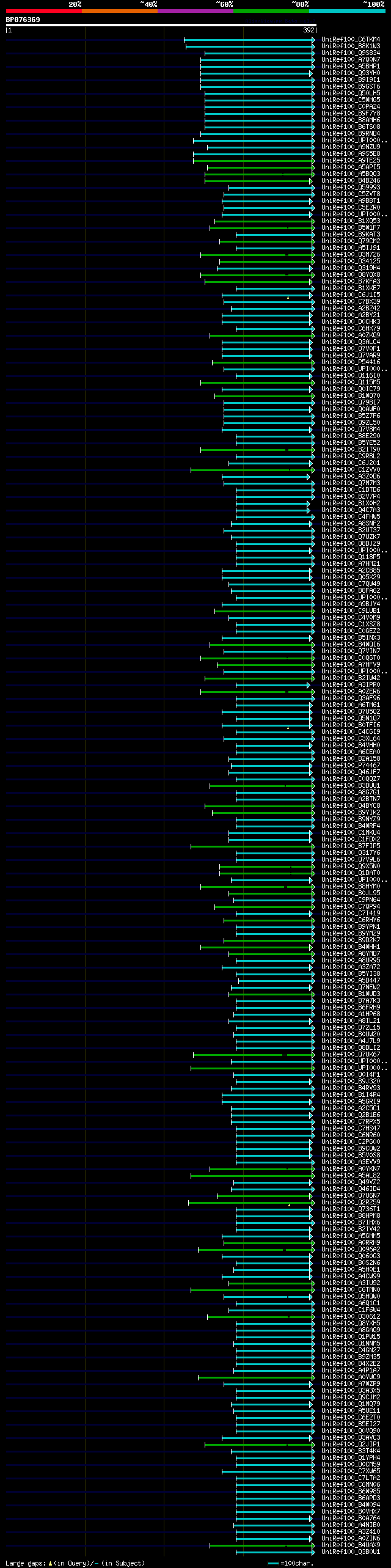
Task: Select hit UniRef100_C5WMG5
Action: coord(351,100)
